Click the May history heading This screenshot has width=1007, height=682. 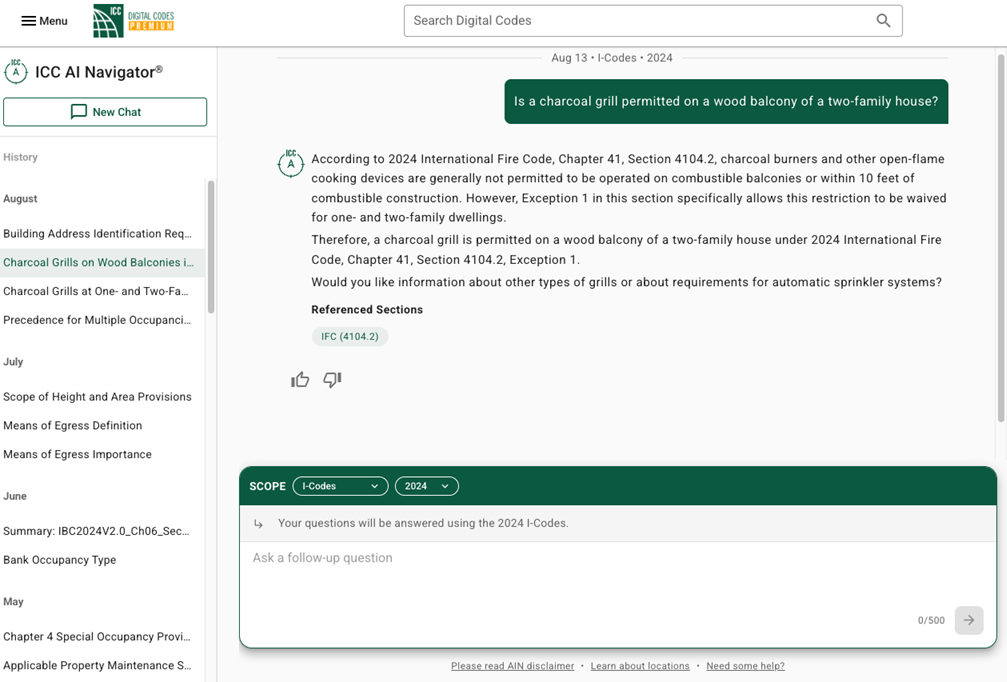pos(13,602)
